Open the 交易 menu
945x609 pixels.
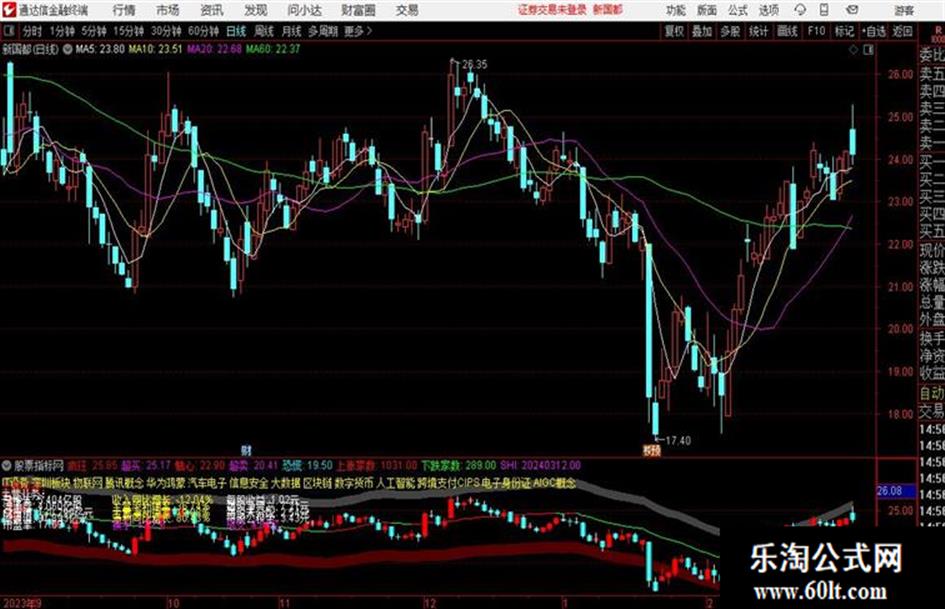coord(407,10)
